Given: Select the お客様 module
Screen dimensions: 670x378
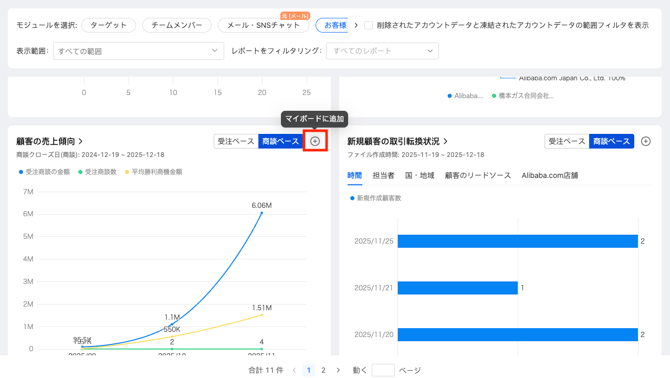Looking at the screenshot, I should 332,25.
